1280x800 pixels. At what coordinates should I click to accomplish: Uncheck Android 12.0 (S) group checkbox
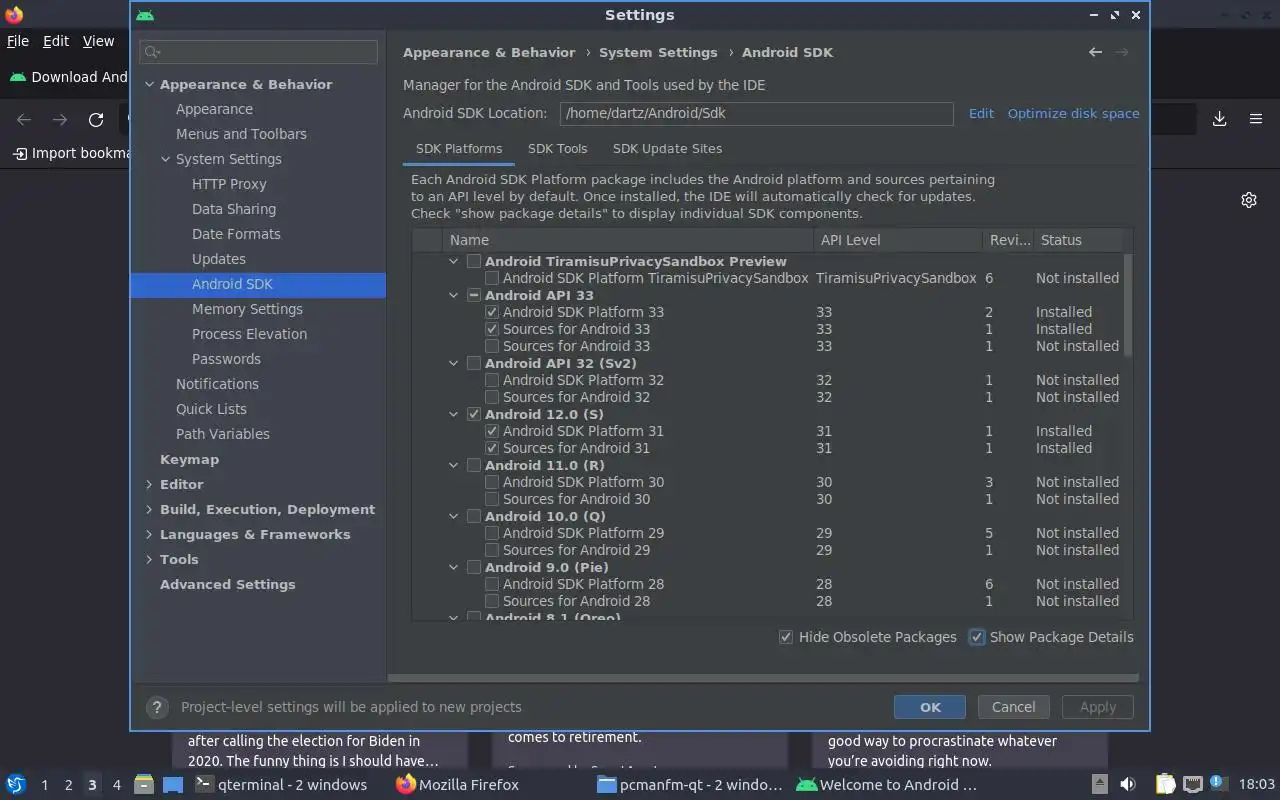click(x=474, y=414)
